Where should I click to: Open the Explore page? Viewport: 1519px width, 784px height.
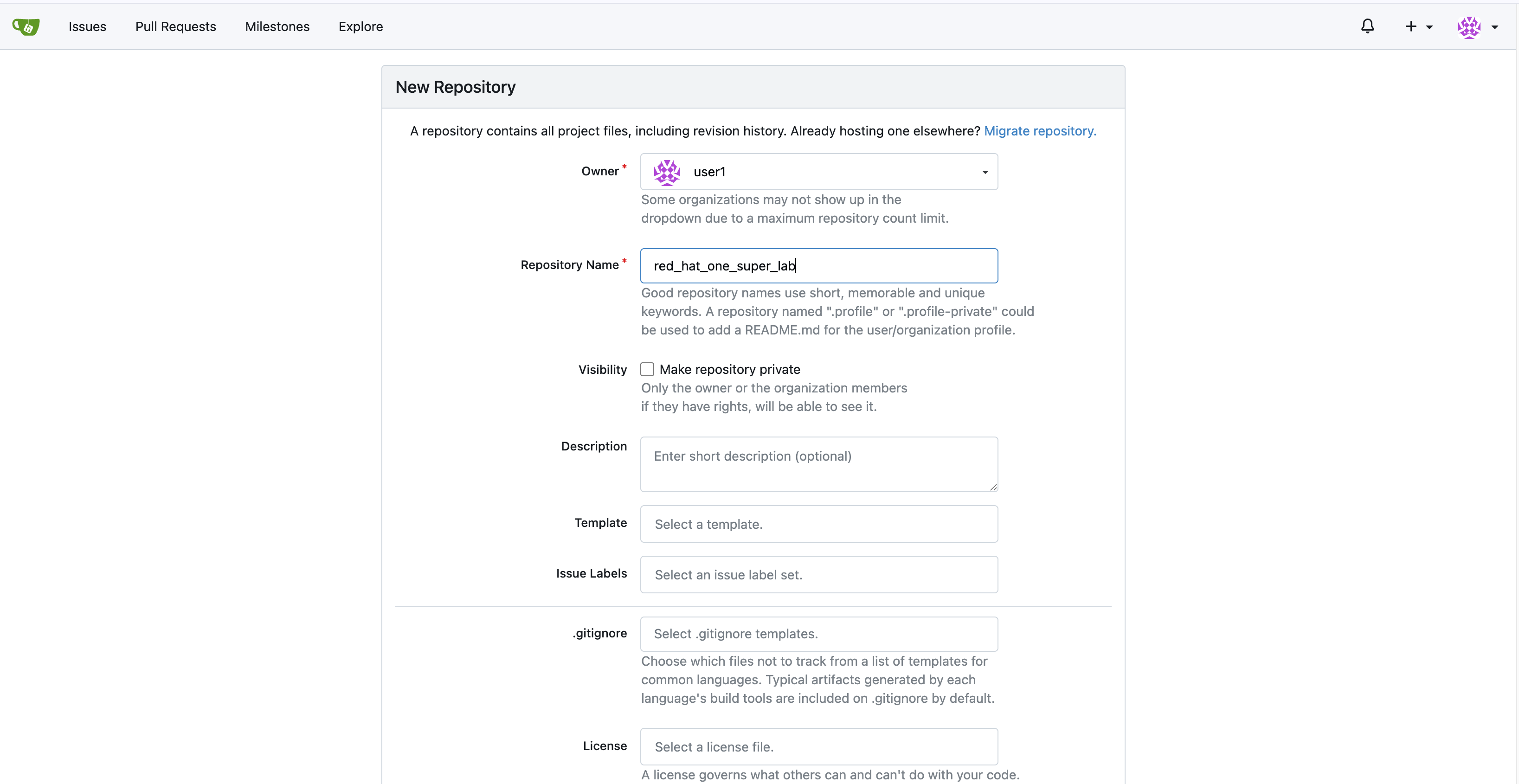360,26
